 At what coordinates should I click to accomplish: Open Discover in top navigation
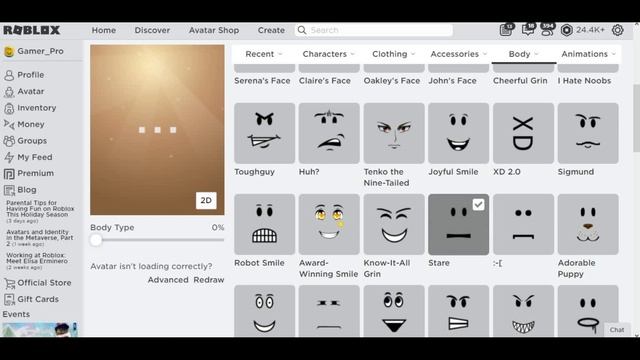152,30
